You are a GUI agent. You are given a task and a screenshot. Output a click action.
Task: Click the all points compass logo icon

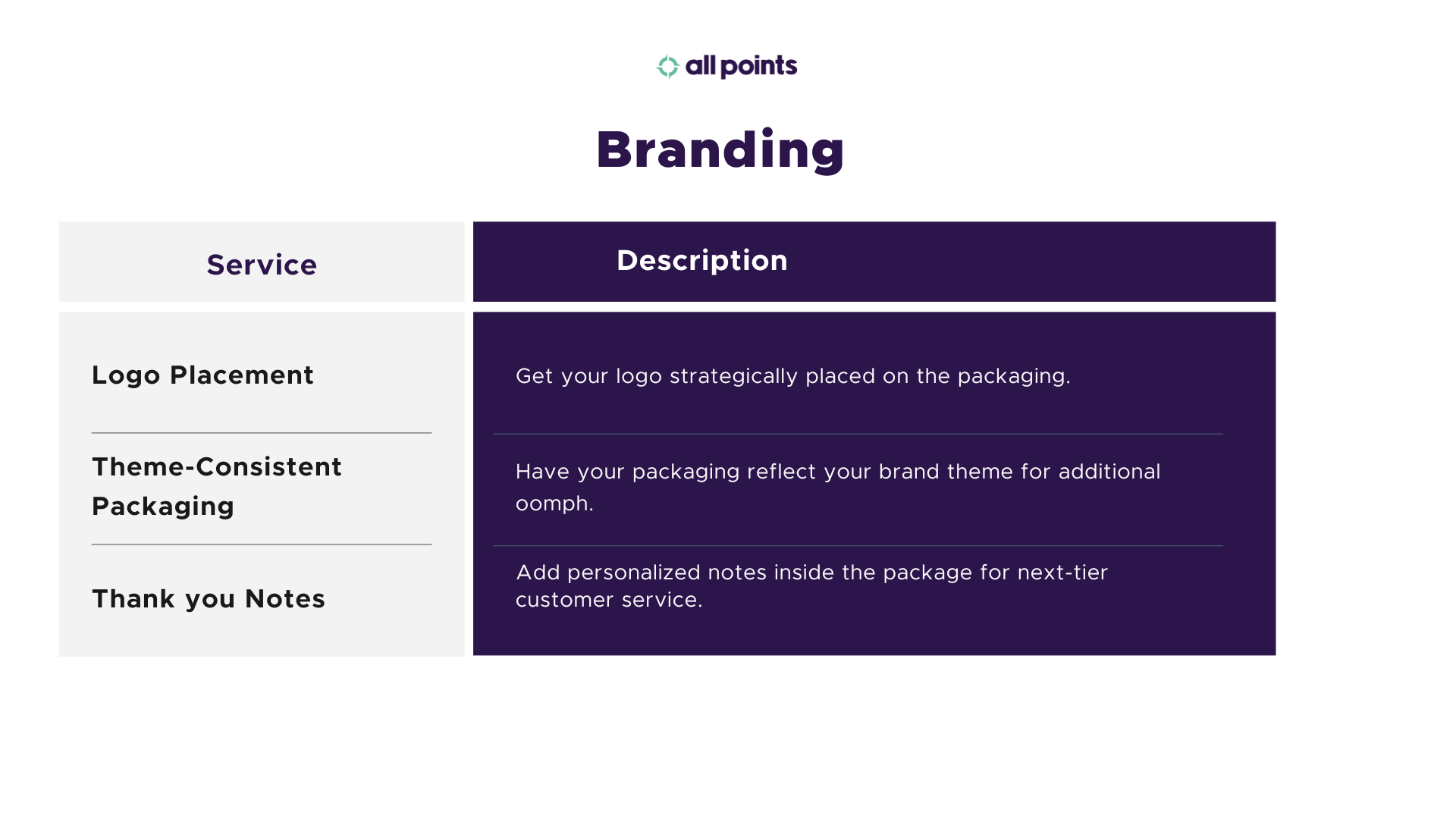coord(667,67)
